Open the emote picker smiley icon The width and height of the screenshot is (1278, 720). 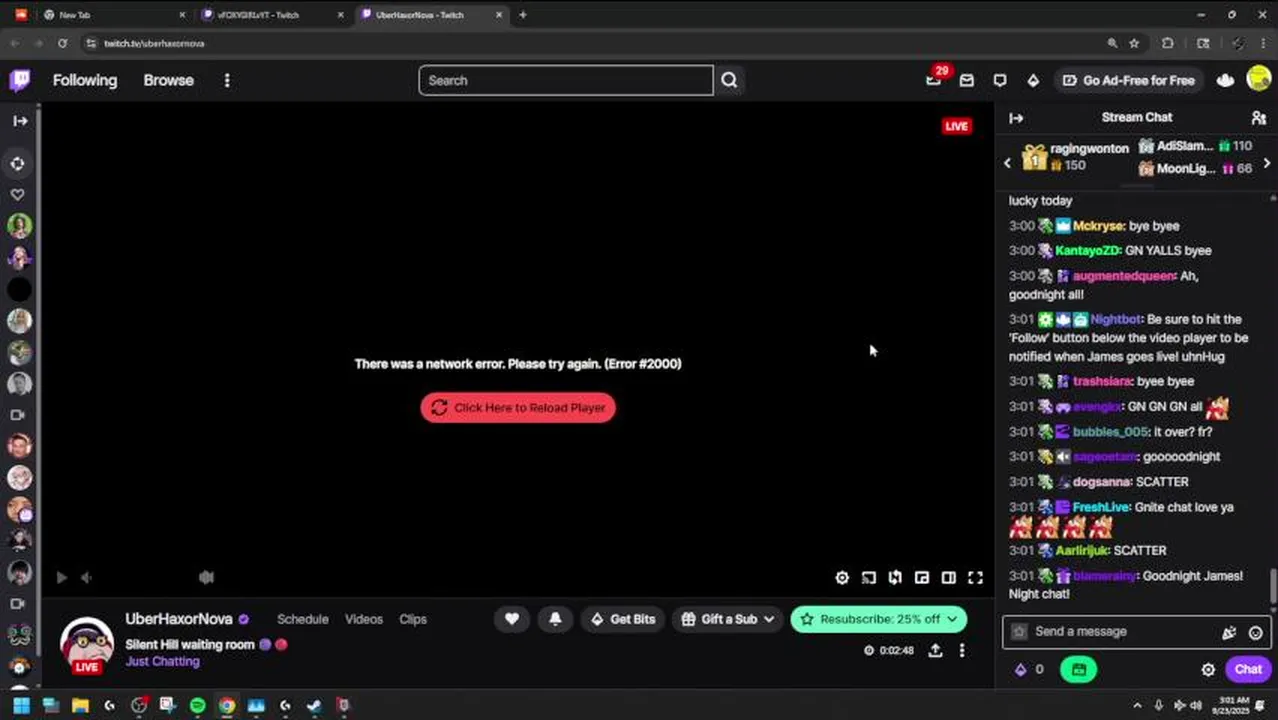pyautogui.click(x=1255, y=632)
